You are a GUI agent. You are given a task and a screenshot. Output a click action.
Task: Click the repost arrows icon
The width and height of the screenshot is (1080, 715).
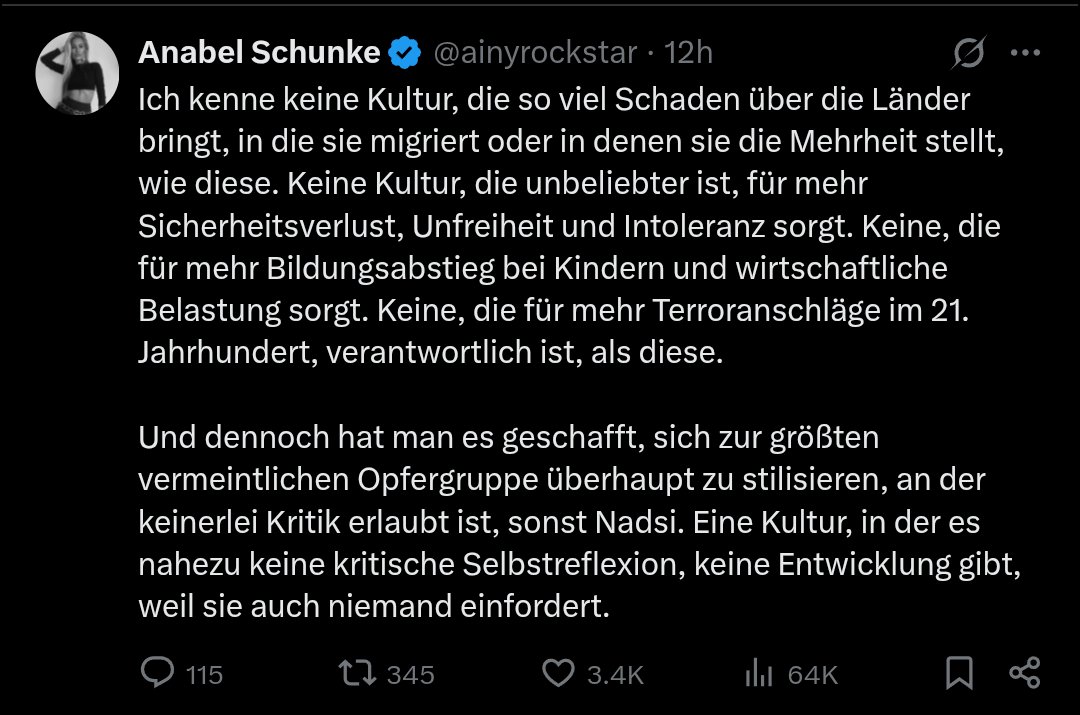[x=356, y=673]
